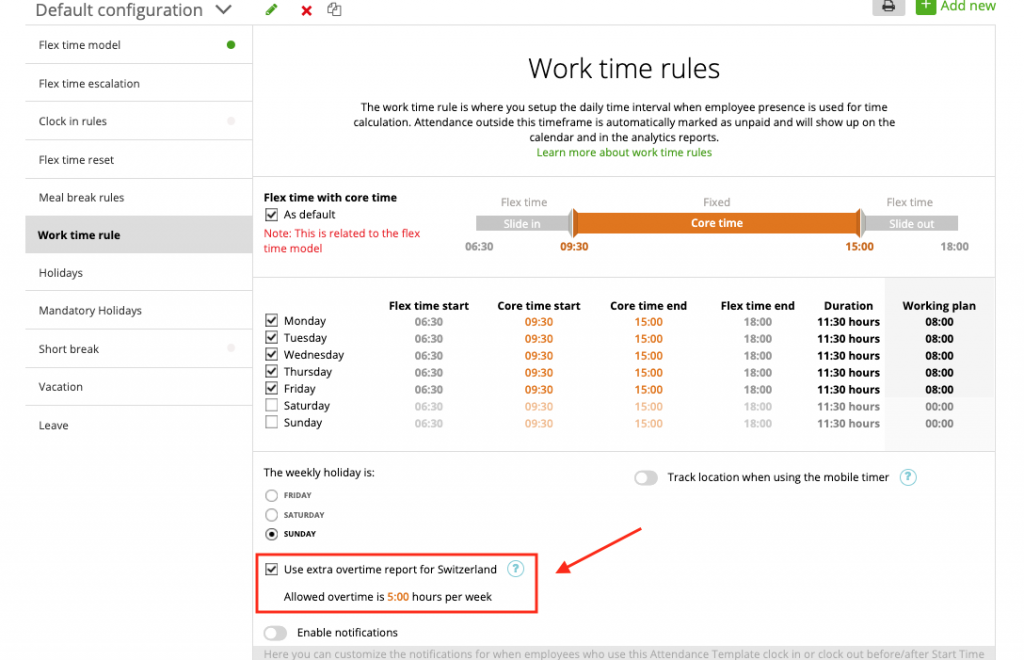Uncheck the Tuesday checkbox
This screenshot has height=660, width=1024.
click(x=271, y=338)
